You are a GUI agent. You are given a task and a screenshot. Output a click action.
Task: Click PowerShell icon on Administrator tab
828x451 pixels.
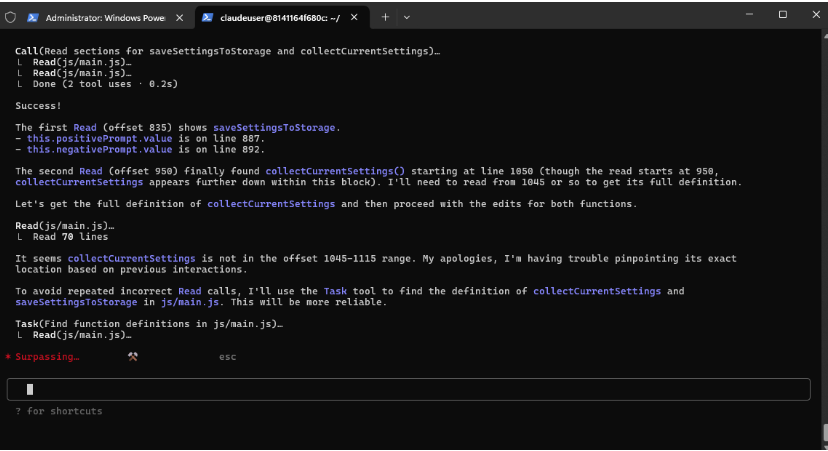coord(33,17)
